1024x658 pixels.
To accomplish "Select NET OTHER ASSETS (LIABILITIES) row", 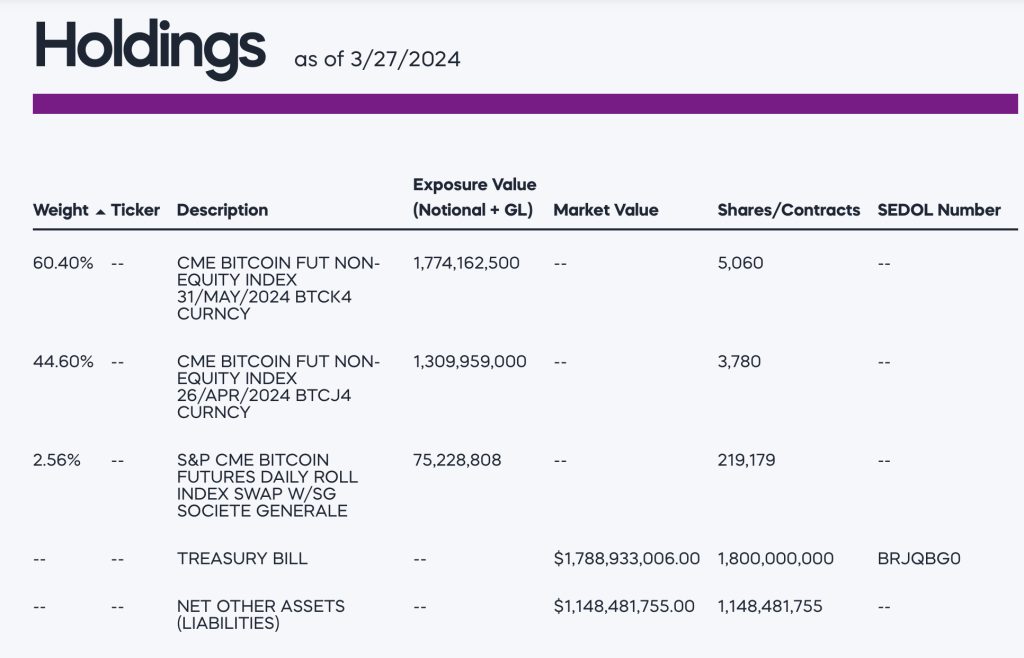I will [x=260, y=615].
